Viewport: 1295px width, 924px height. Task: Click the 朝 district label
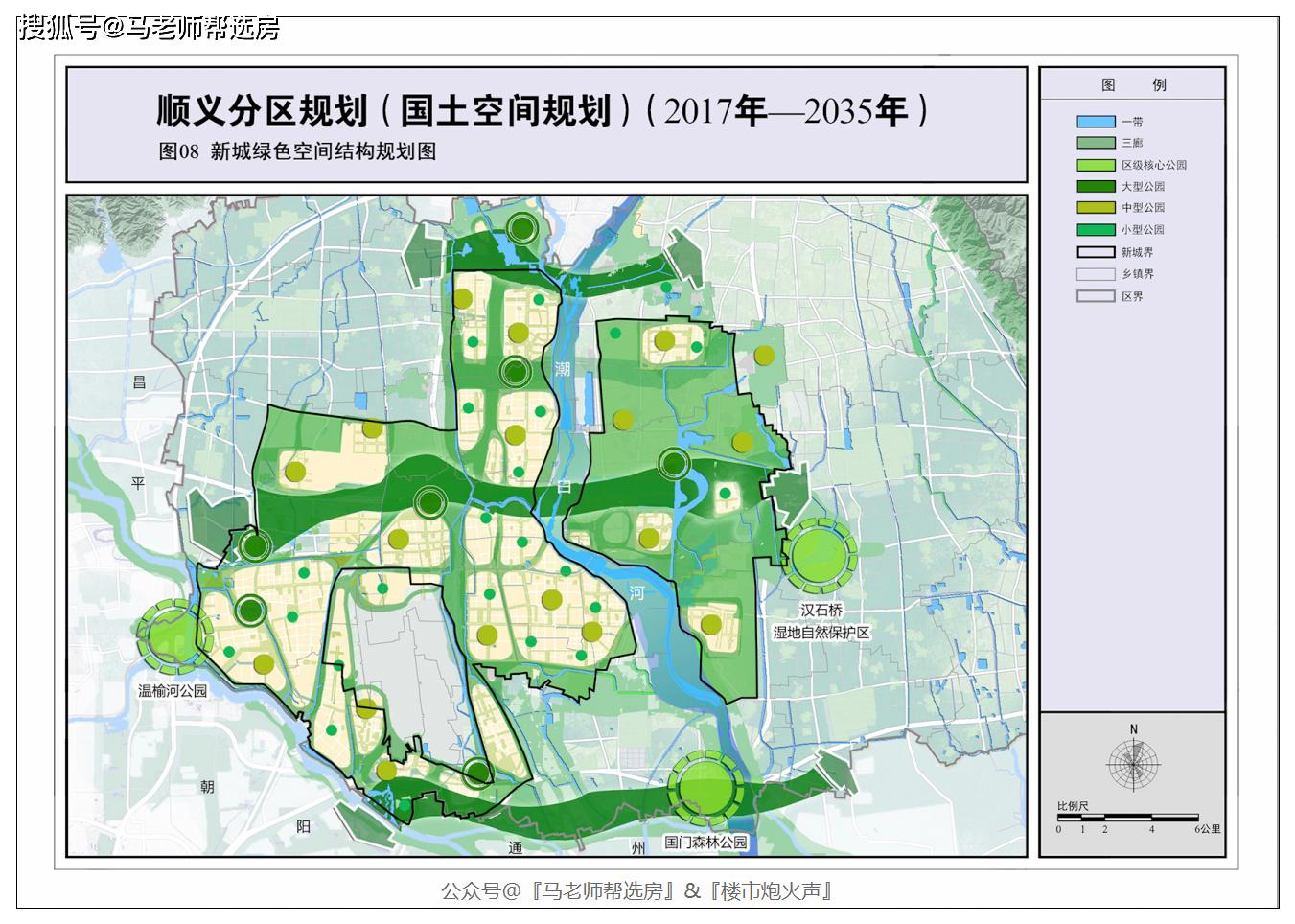(x=208, y=787)
